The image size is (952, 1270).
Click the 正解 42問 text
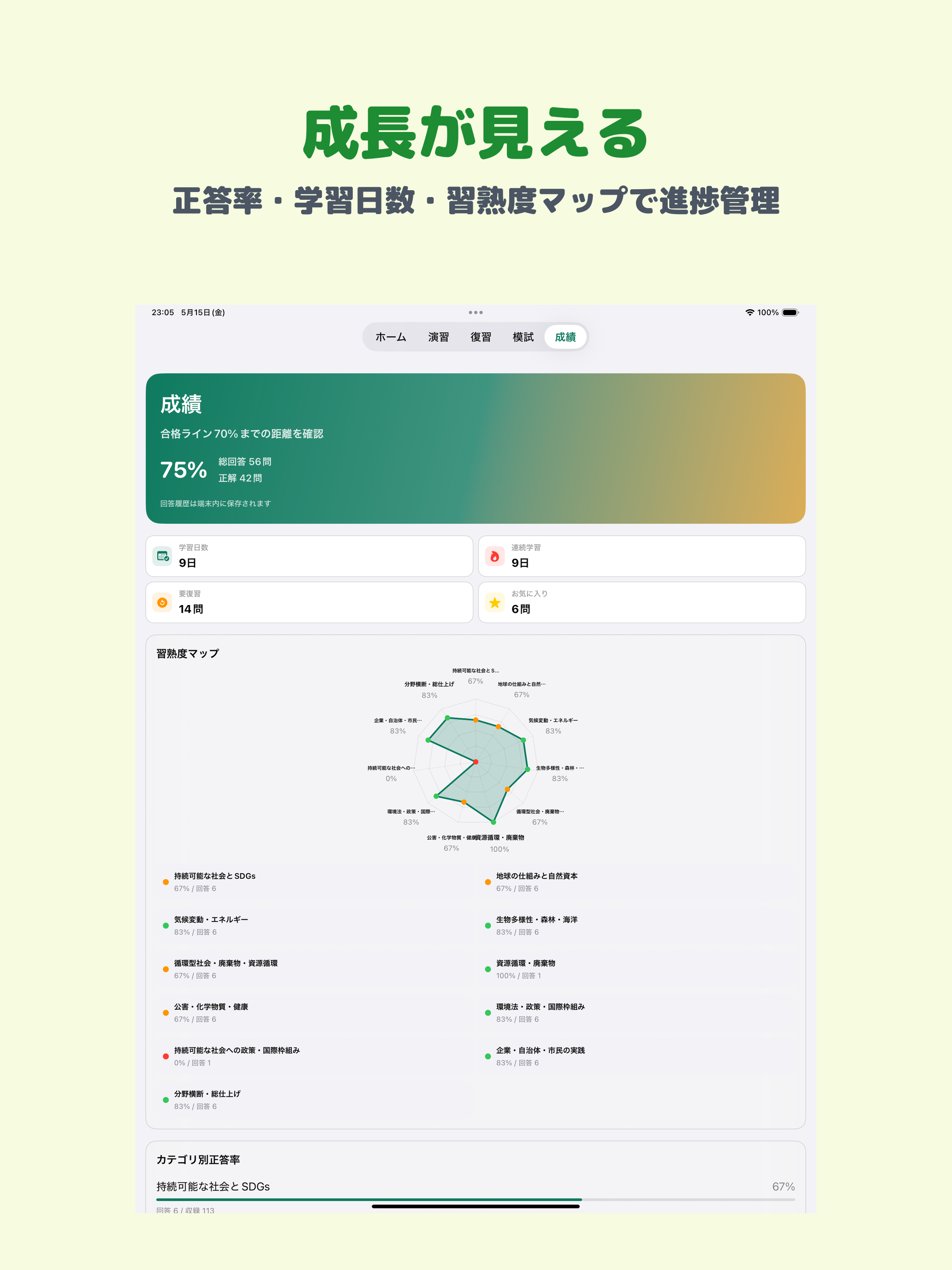240,478
